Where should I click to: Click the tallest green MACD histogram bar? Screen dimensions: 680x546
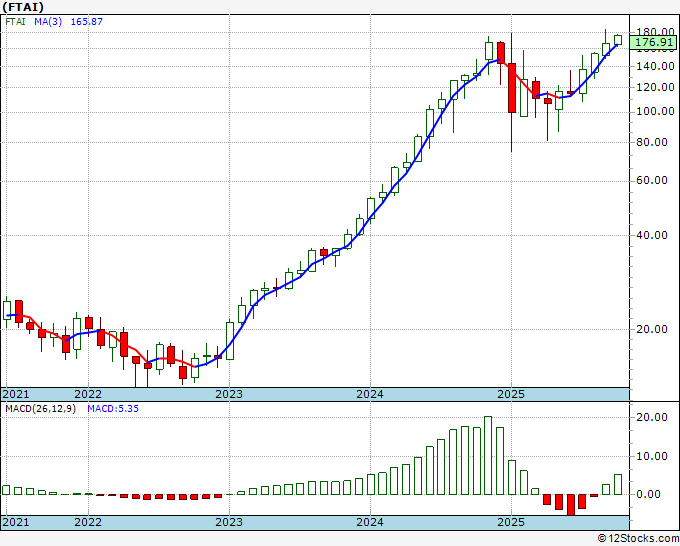[488, 455]
